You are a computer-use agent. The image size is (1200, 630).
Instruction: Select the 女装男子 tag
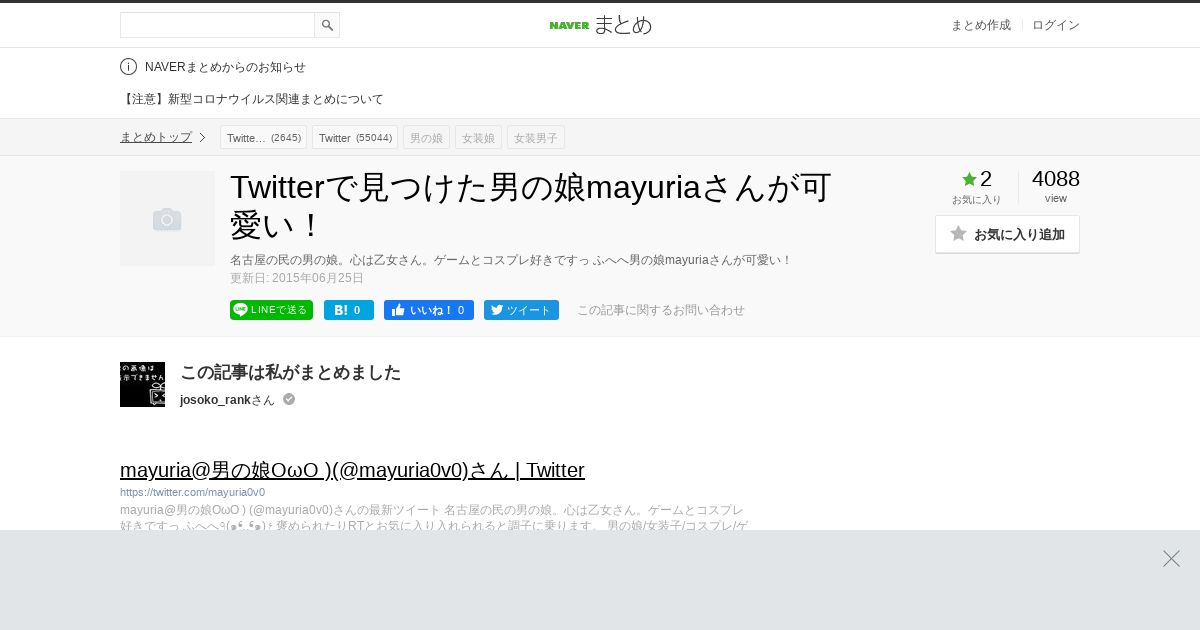point(536,137)
